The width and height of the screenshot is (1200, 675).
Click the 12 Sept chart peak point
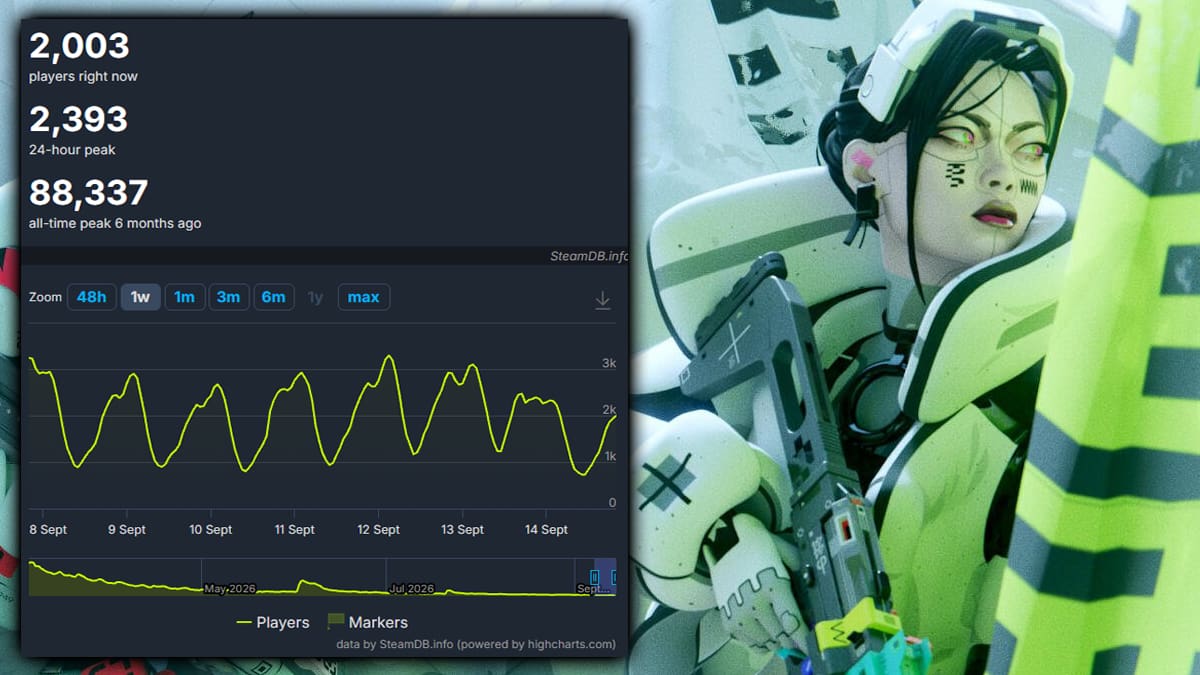pyautogui.click(x=389, y=356)
